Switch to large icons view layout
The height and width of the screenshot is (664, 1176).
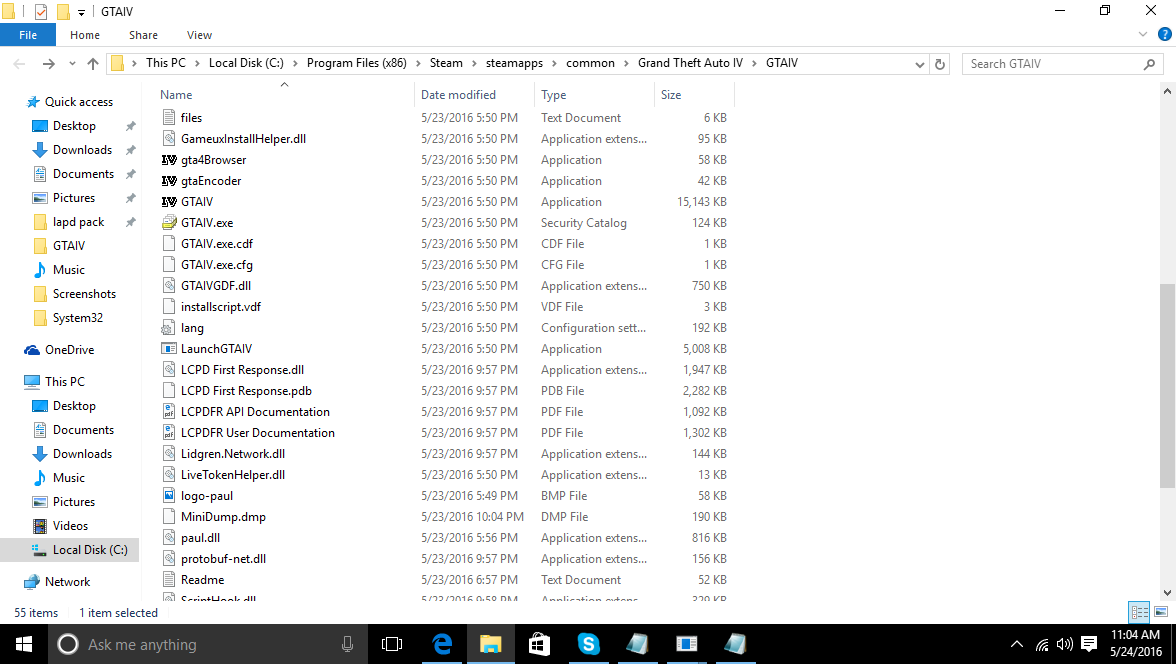pyautogui.click(x=1161, y=612)
